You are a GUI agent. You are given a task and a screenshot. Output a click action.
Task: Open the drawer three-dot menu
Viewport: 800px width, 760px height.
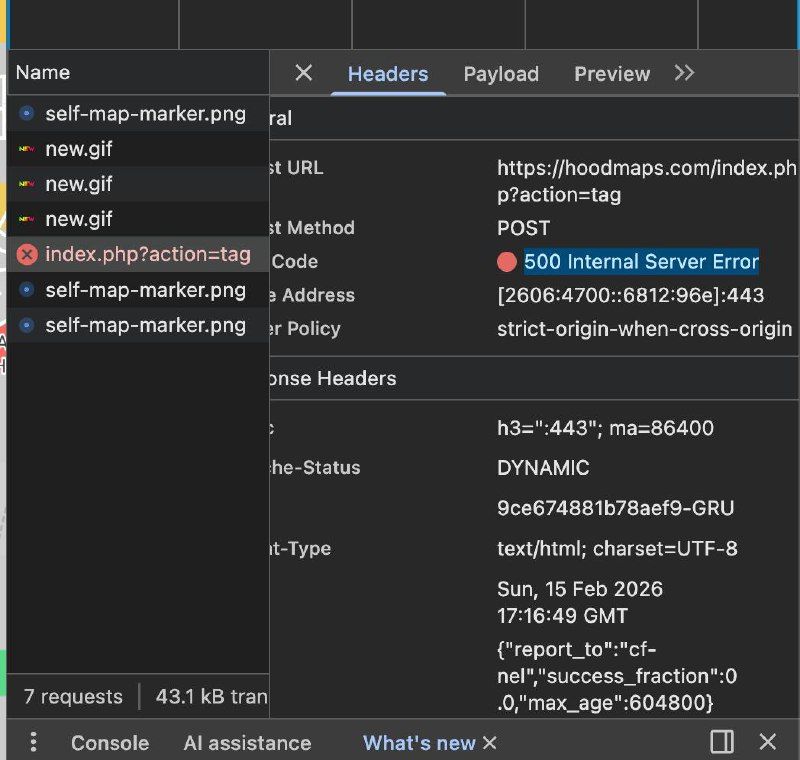click(x=33, y=742)
